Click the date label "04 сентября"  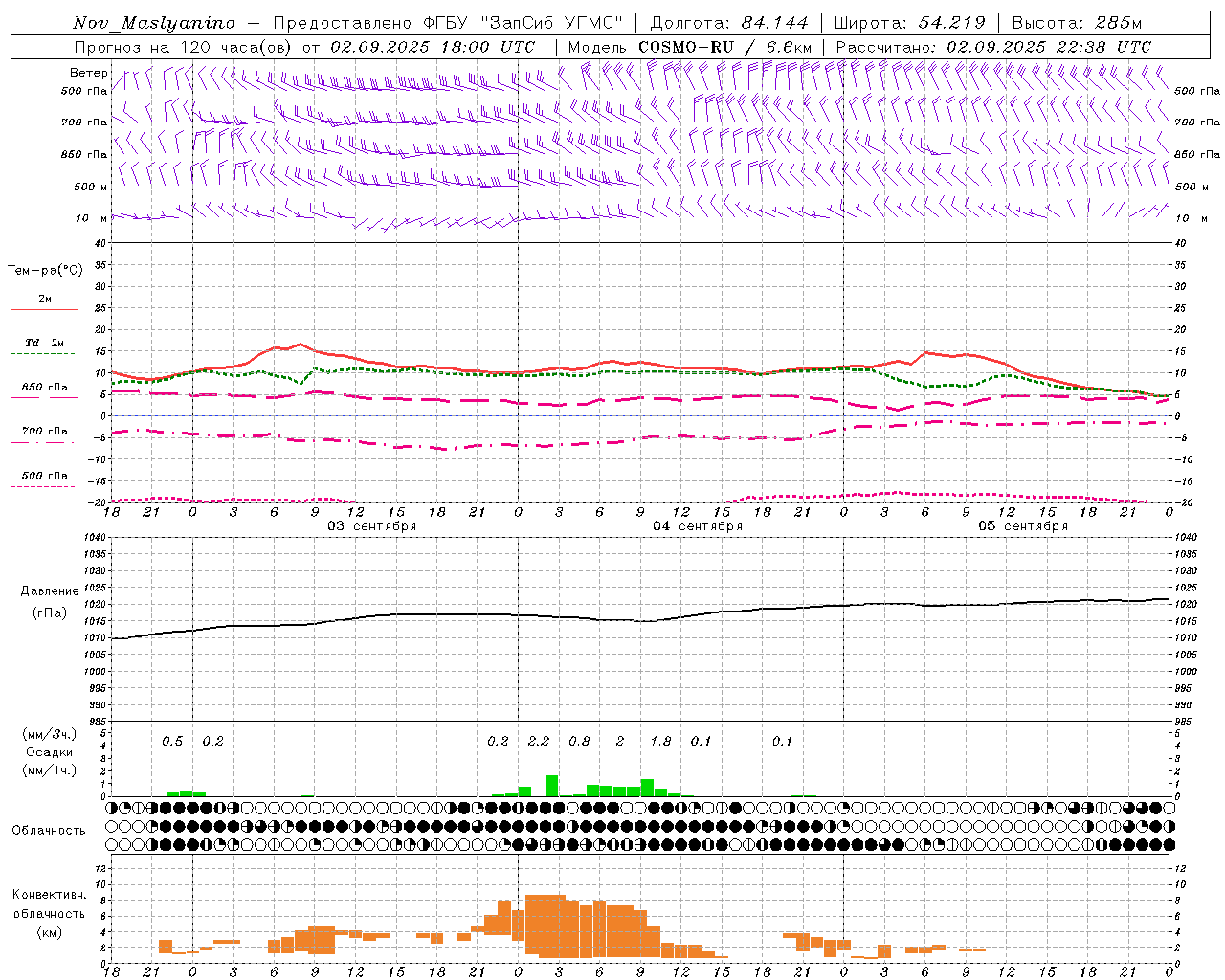coord(698,526)
